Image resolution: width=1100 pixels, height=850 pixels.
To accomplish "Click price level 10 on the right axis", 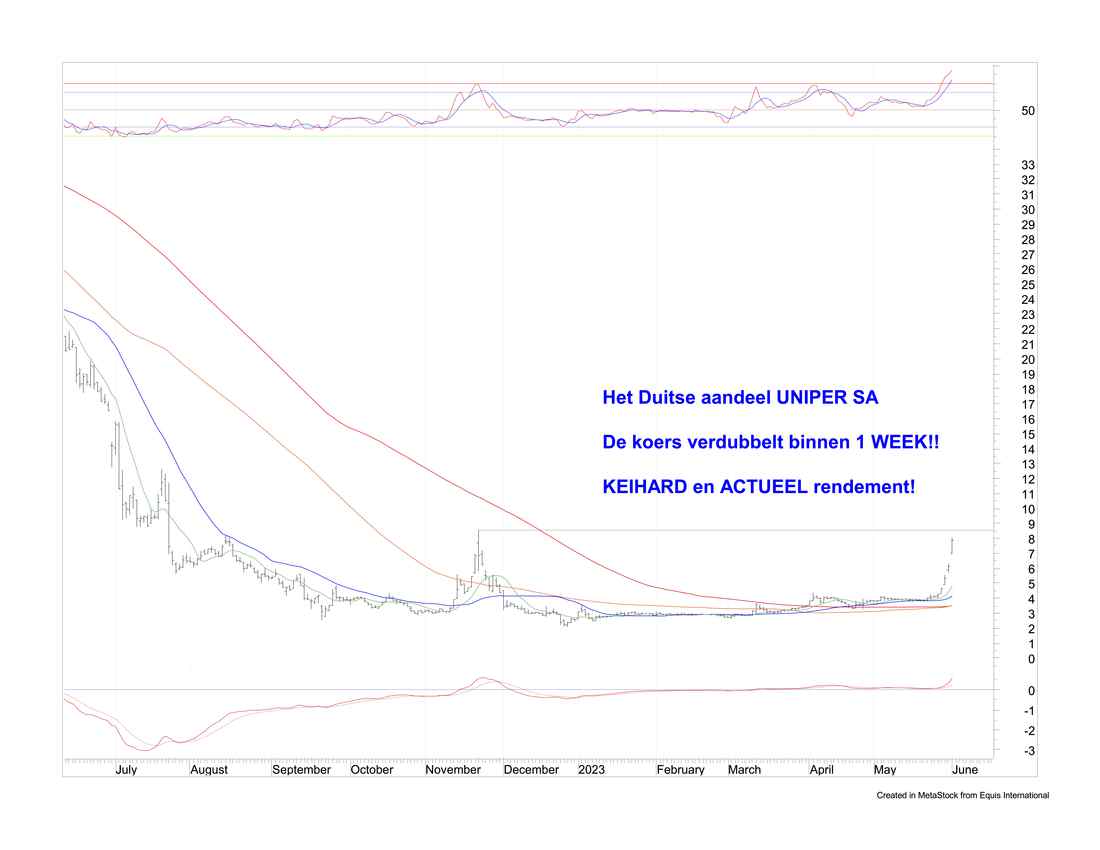I will coord(1028,510).
